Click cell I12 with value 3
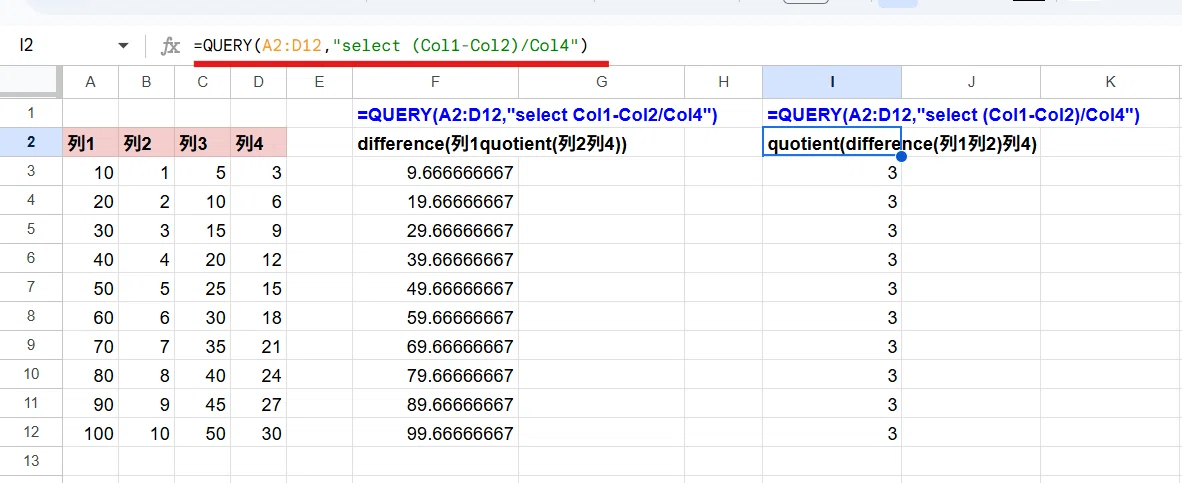The width and height of the screenshot is (1182, 483). [x=831, y=433]
